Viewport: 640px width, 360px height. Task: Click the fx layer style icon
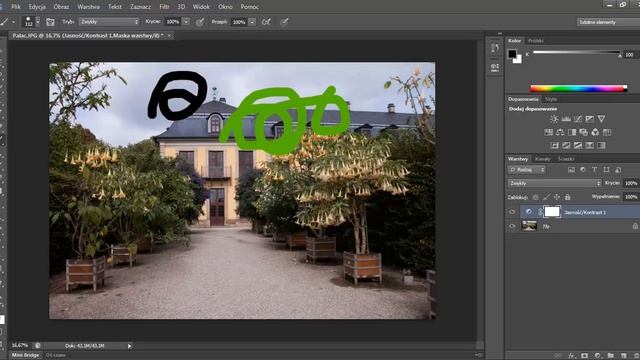(571, 356)
